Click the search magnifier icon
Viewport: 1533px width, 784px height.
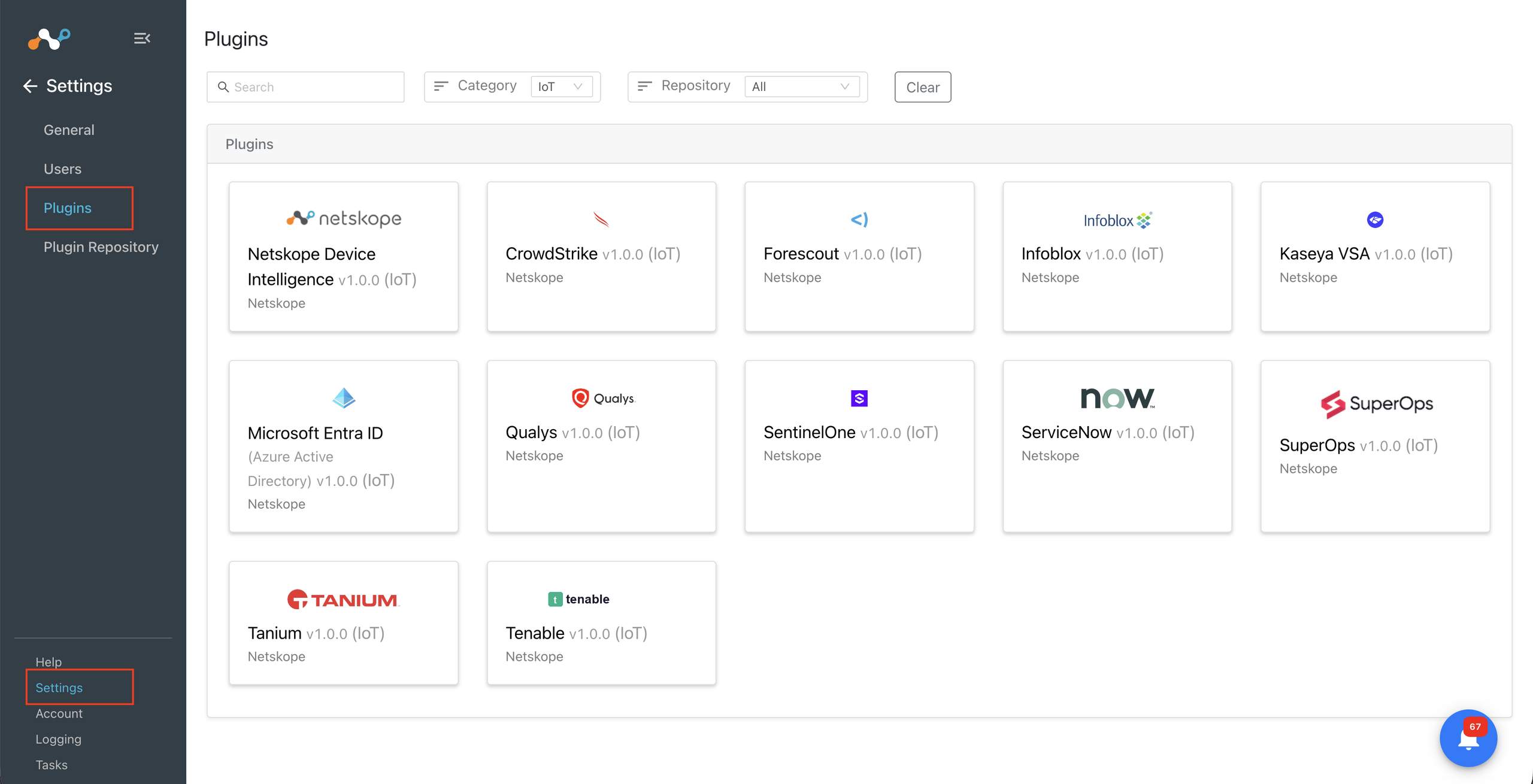click(223, 87)
